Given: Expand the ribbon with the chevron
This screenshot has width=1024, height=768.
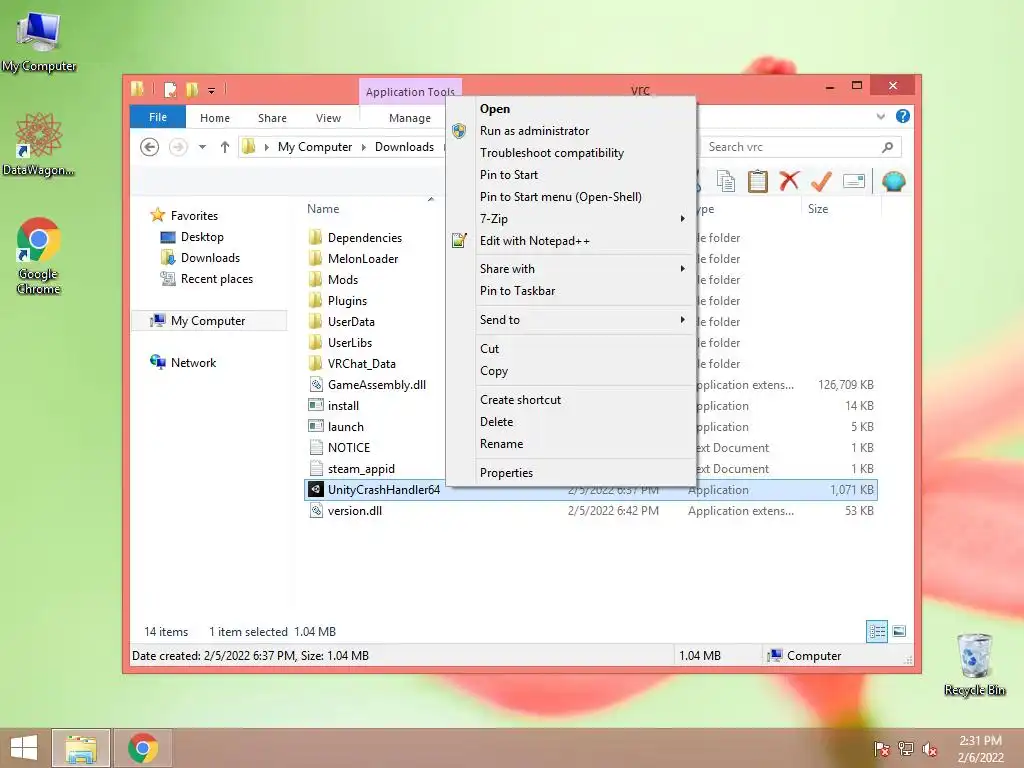Looking at the screenshot, I should (x=880, y=116).
